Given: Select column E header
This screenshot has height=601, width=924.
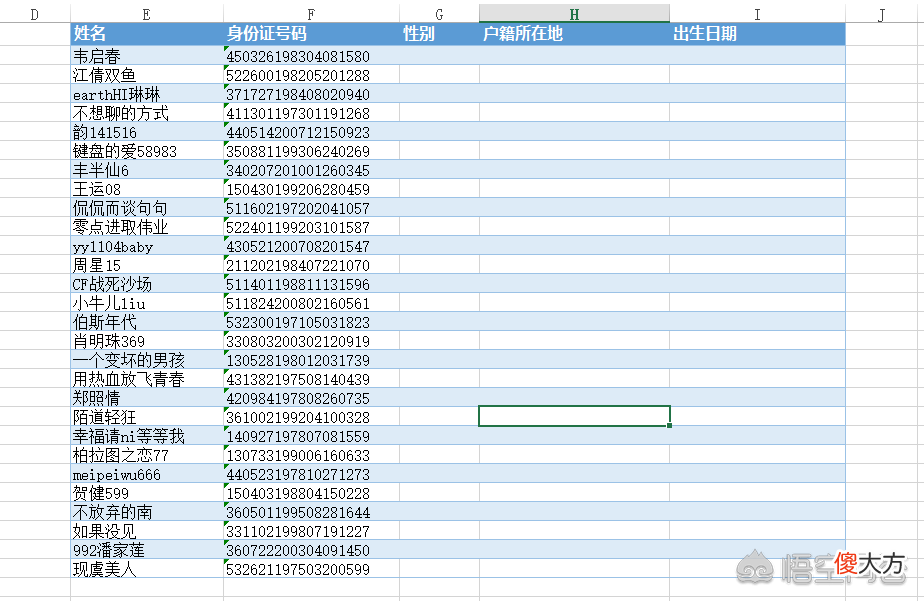Looking at the screenshot, I should point(147,14).
